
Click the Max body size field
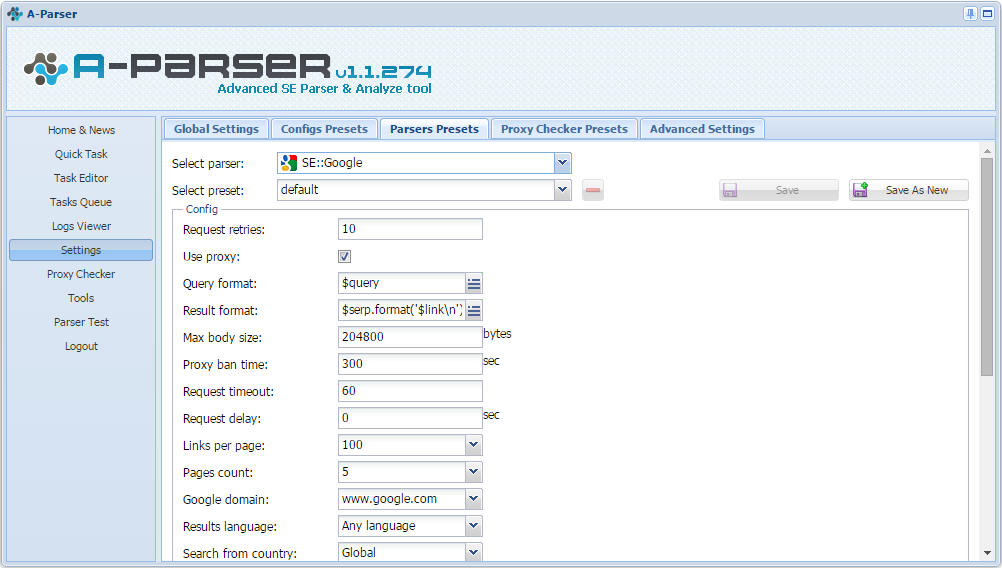click(410, 337)
